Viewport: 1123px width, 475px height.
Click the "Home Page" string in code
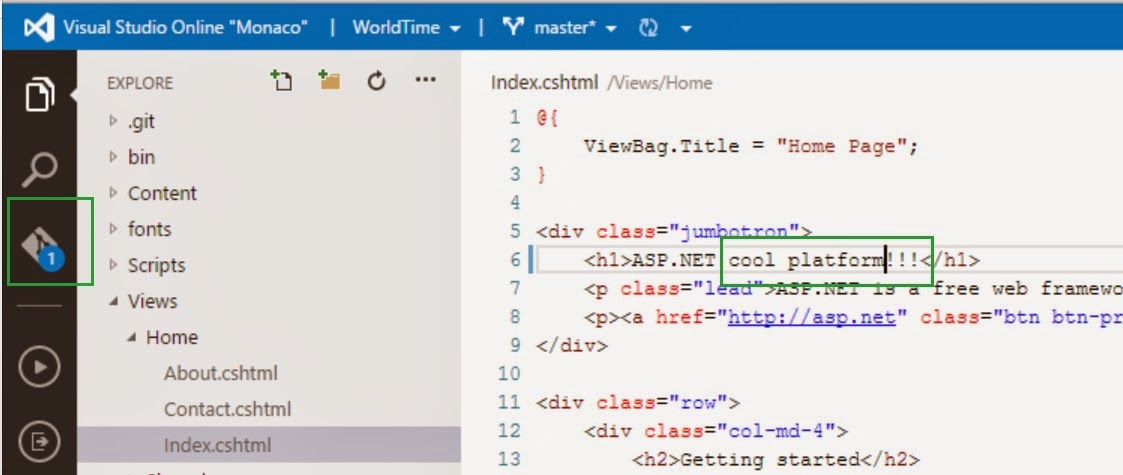842,146
